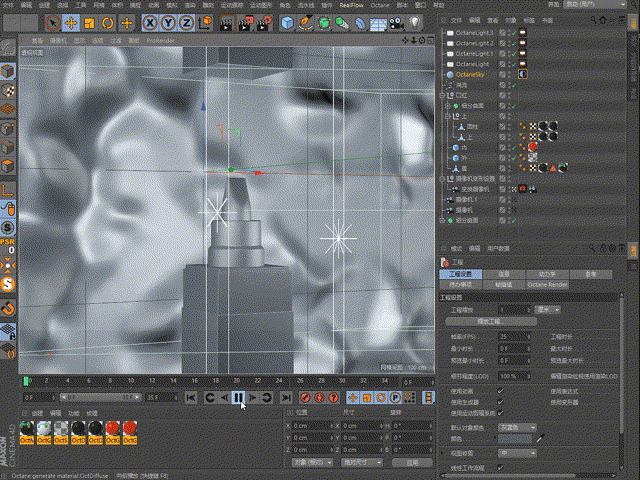Open coordinate size mode dropdown

(362, 462)
